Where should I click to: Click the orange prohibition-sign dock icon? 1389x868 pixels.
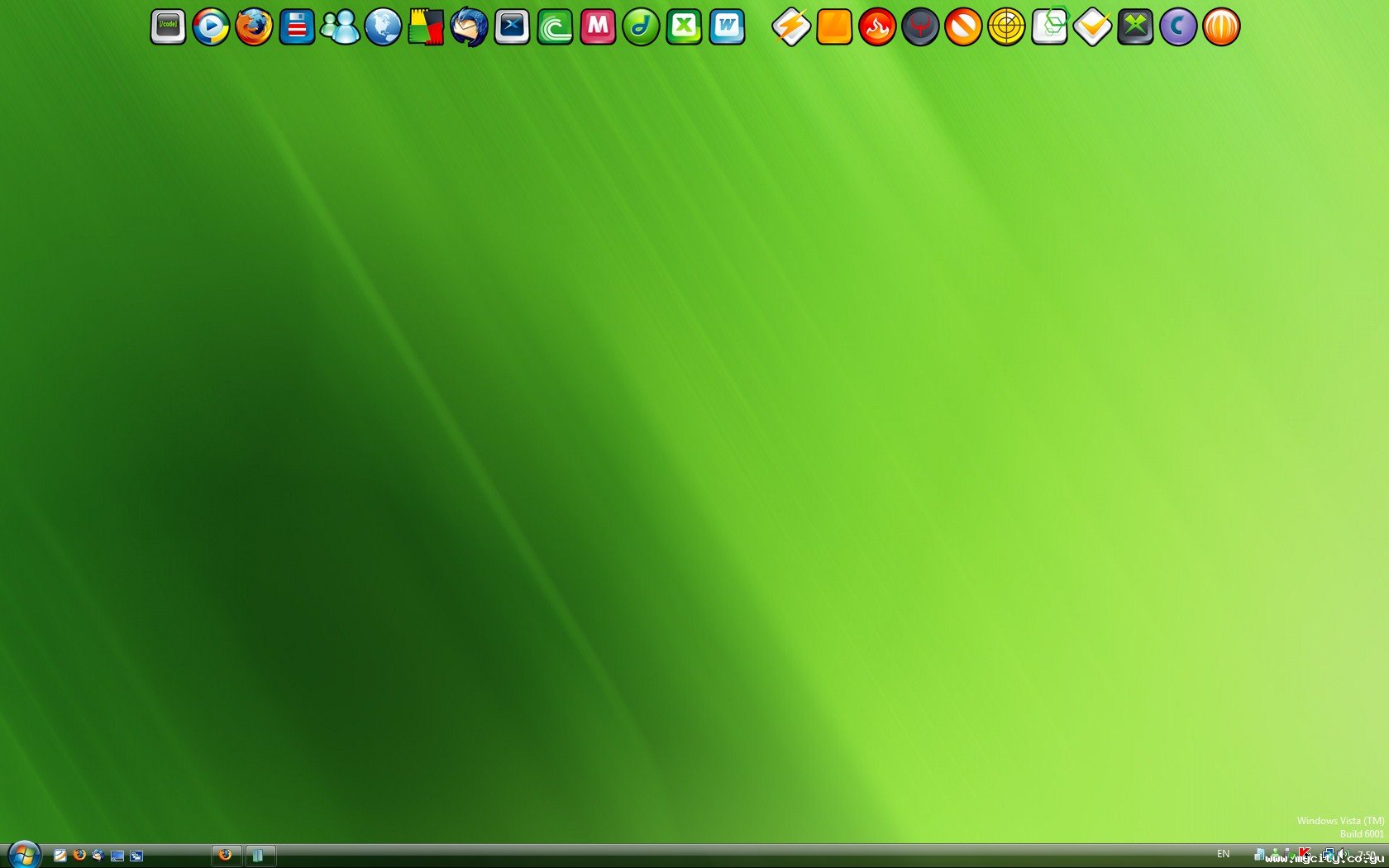pyautogui.click(x=963, y=26)
